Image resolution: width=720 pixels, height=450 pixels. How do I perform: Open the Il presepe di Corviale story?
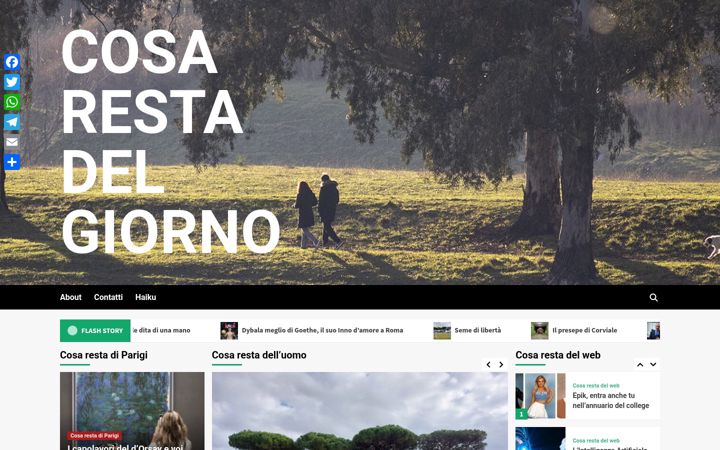[585, 330]
